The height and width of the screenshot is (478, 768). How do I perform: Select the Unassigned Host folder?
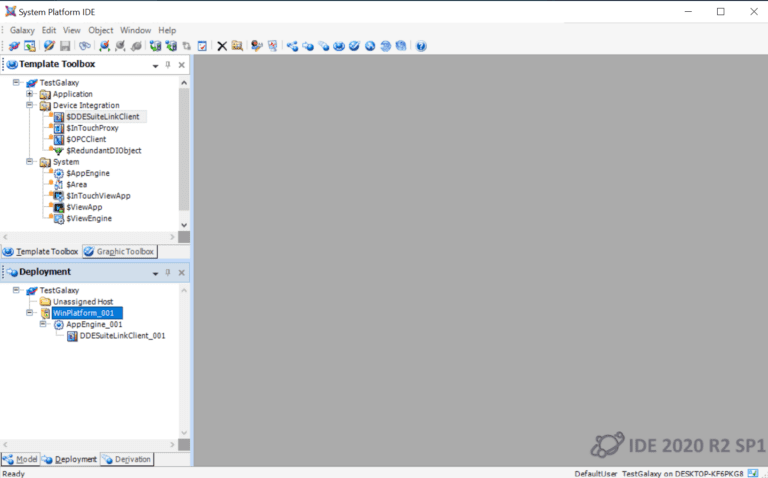click(x=83, y=301)
